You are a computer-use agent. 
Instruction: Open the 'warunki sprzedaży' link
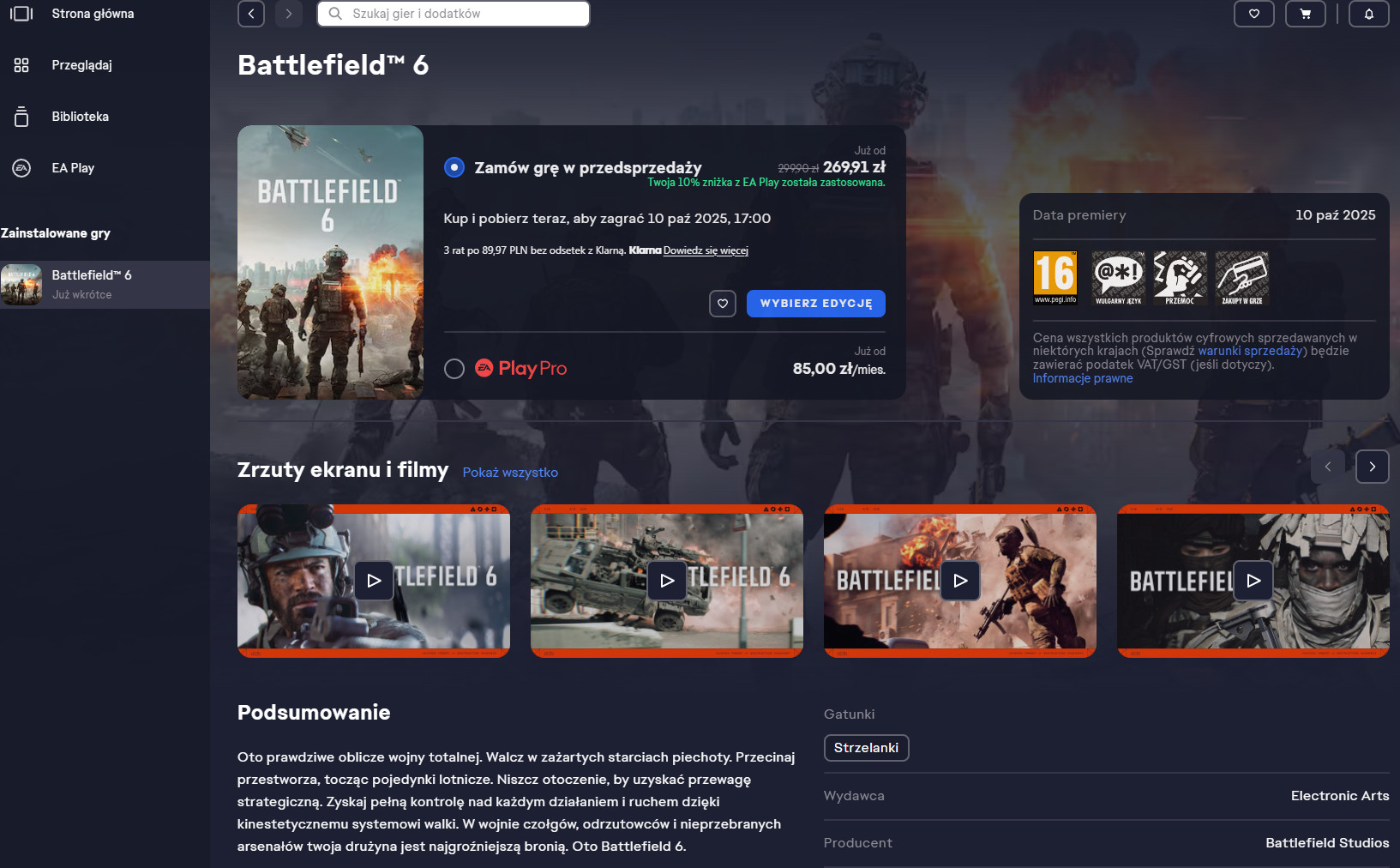click(x=1250, y=351)
